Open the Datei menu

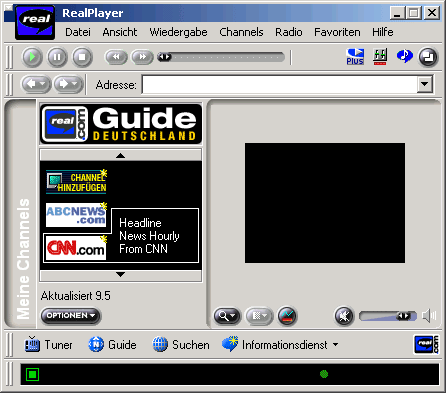tap(78, 32)
